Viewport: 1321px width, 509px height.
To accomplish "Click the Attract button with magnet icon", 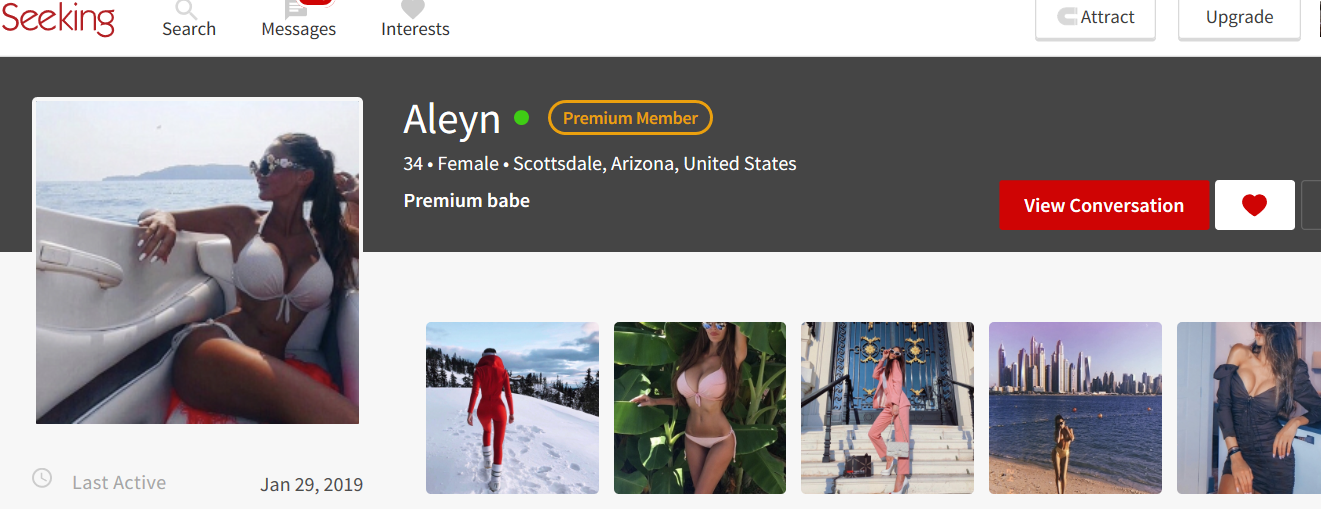I will (1095, 18).
